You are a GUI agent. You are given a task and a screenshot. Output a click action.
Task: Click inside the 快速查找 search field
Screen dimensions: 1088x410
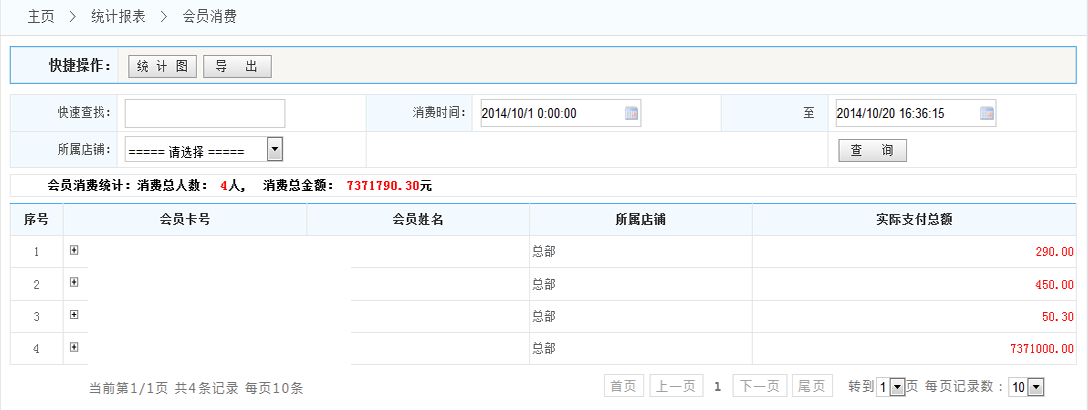point(205,113)
